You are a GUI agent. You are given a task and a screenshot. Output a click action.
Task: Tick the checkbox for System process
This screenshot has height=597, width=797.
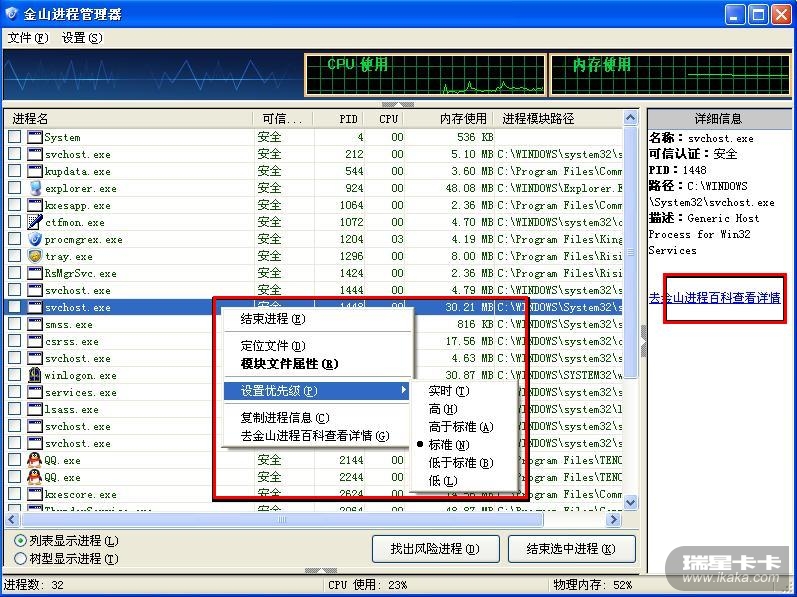coord(15,137)
